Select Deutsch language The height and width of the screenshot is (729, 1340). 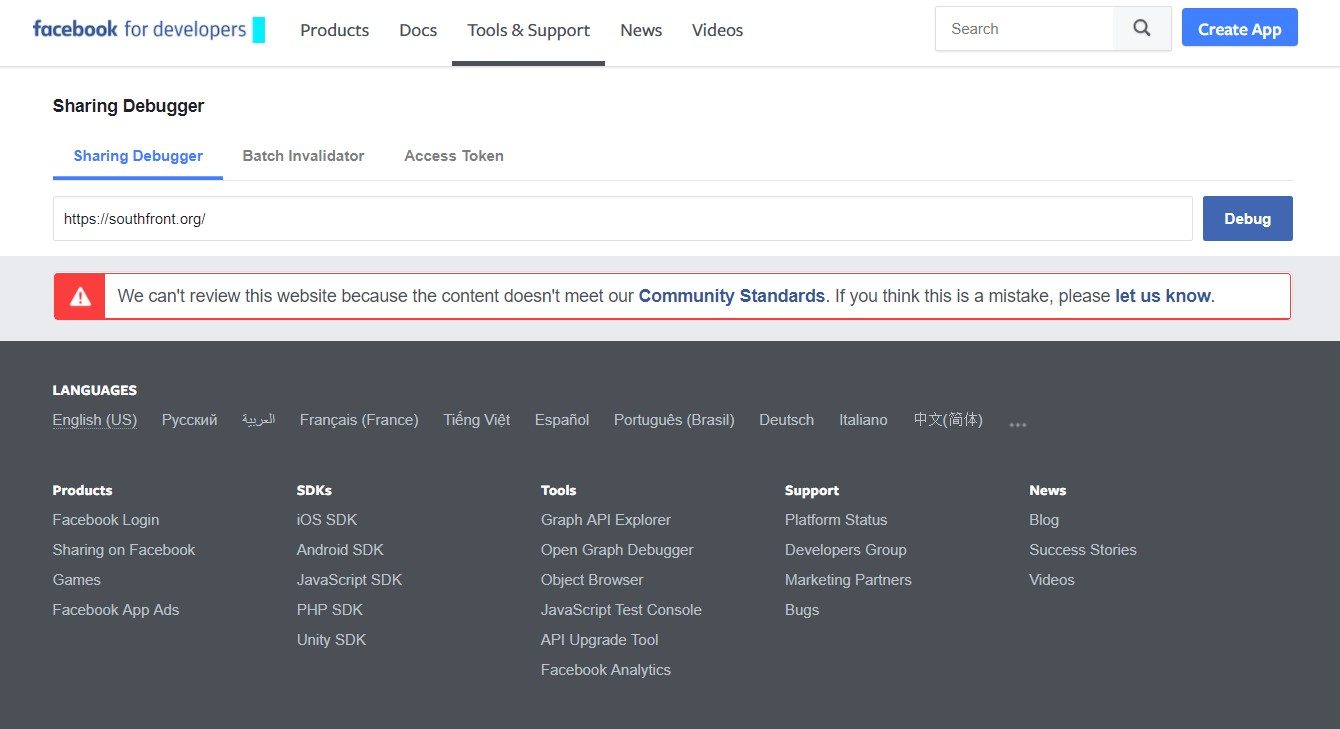coord(786,420)
